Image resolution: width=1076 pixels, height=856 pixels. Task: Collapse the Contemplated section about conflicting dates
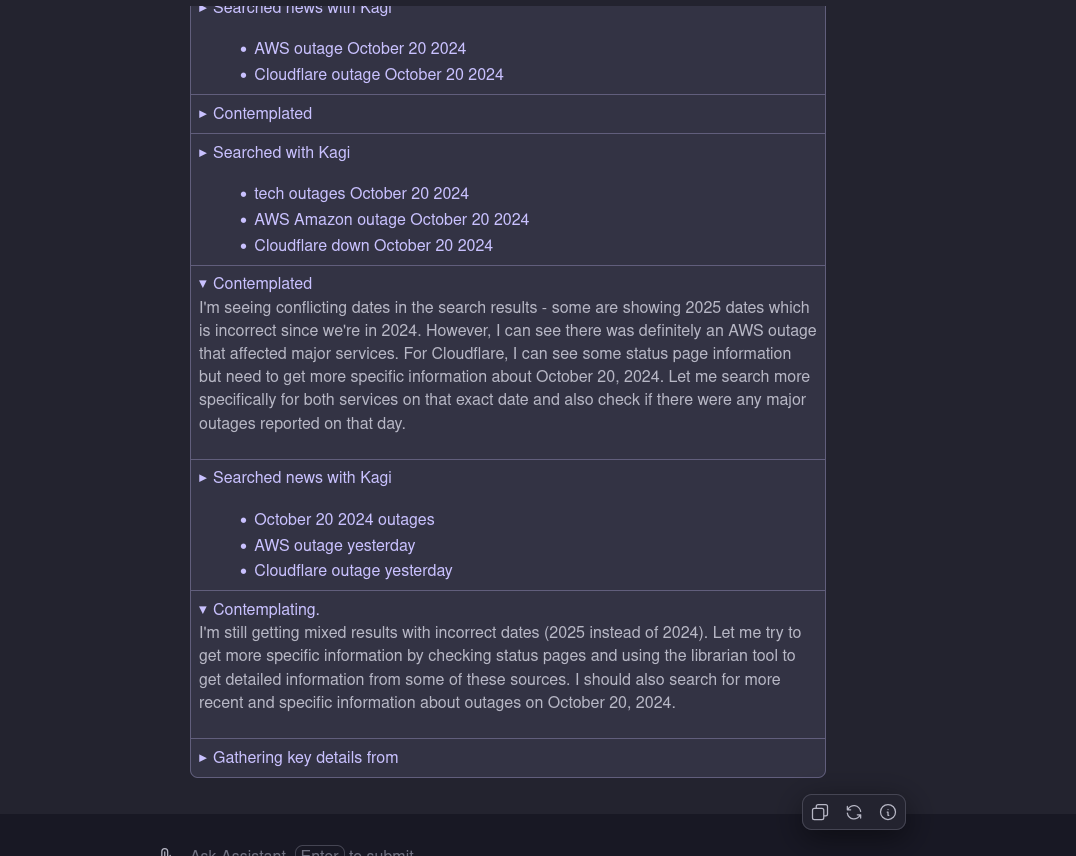[262, 284]
